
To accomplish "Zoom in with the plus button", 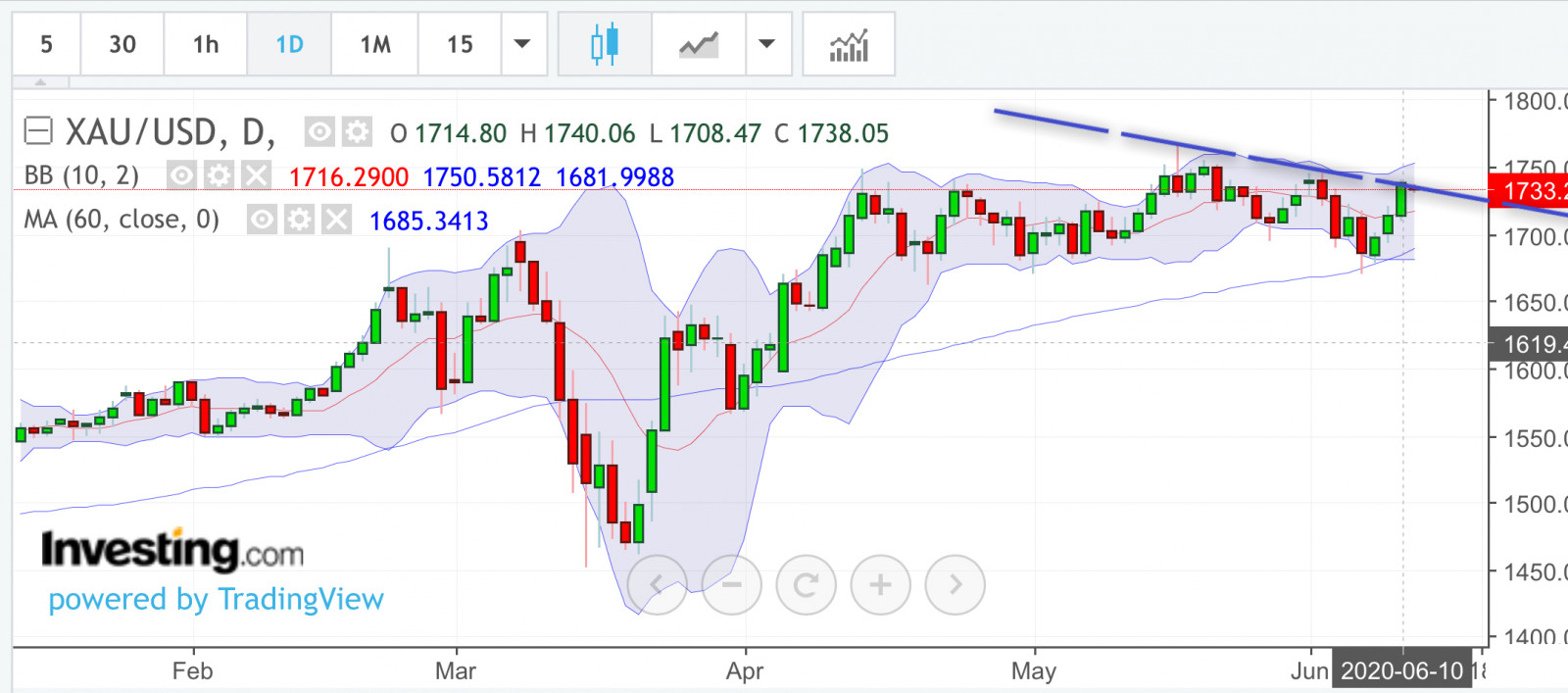I will (x=880, y=585).
